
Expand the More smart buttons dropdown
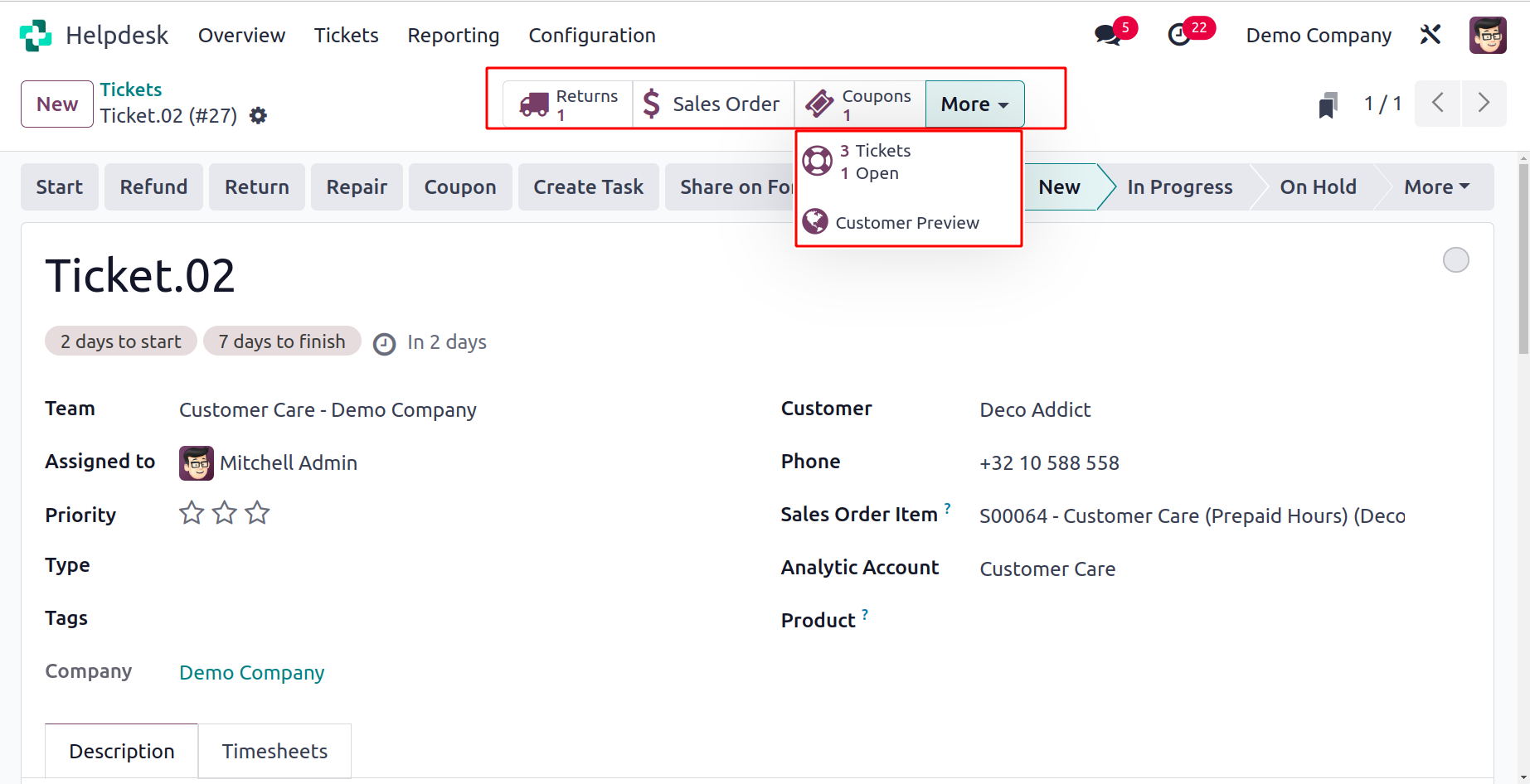point(974,104)
